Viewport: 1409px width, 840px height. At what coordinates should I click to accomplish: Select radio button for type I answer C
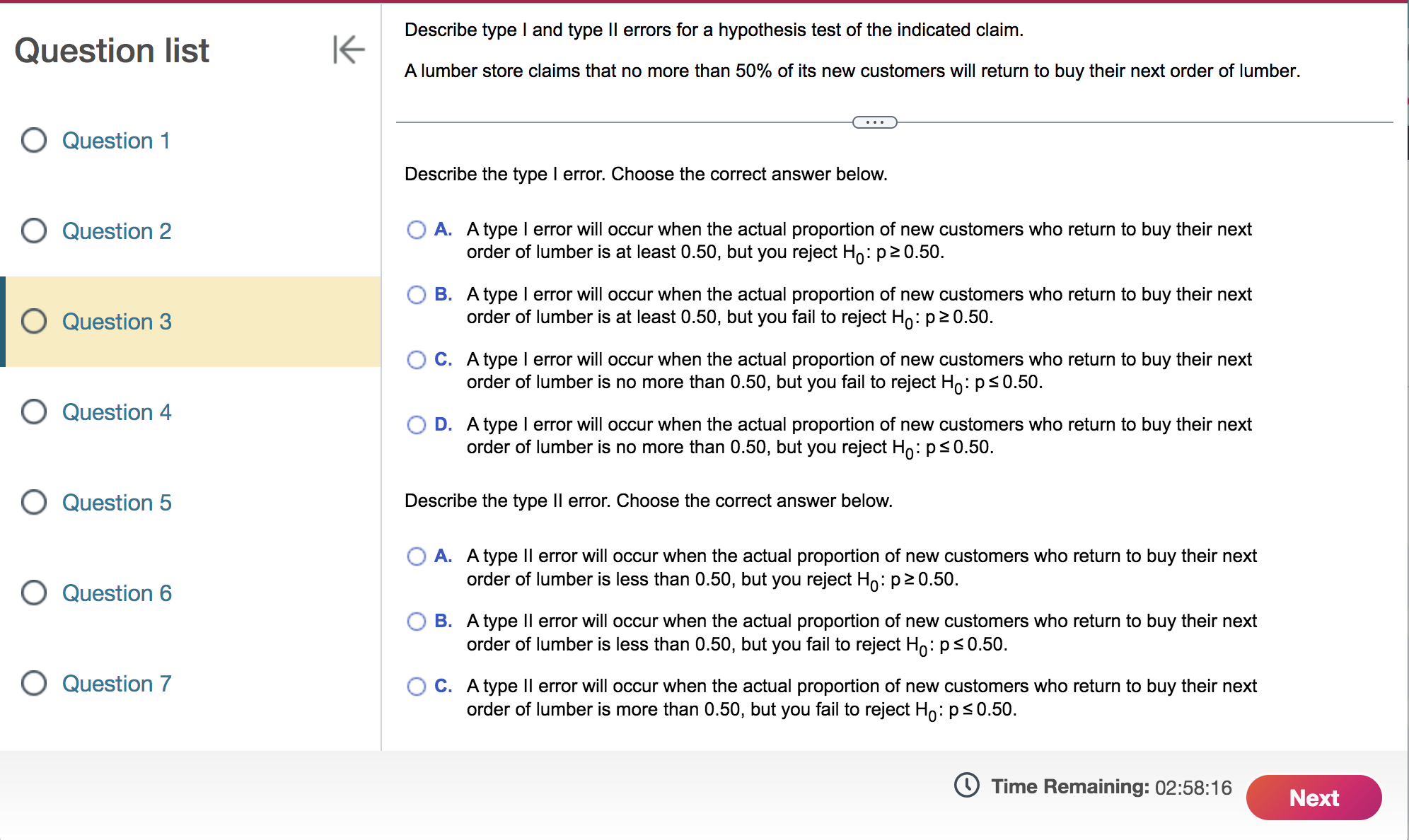tap(417, 360)
